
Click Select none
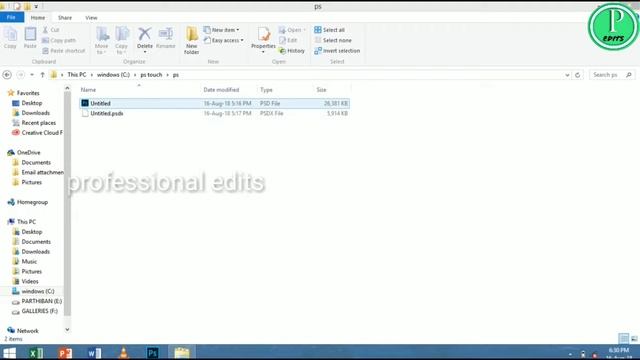click(333, 40)
